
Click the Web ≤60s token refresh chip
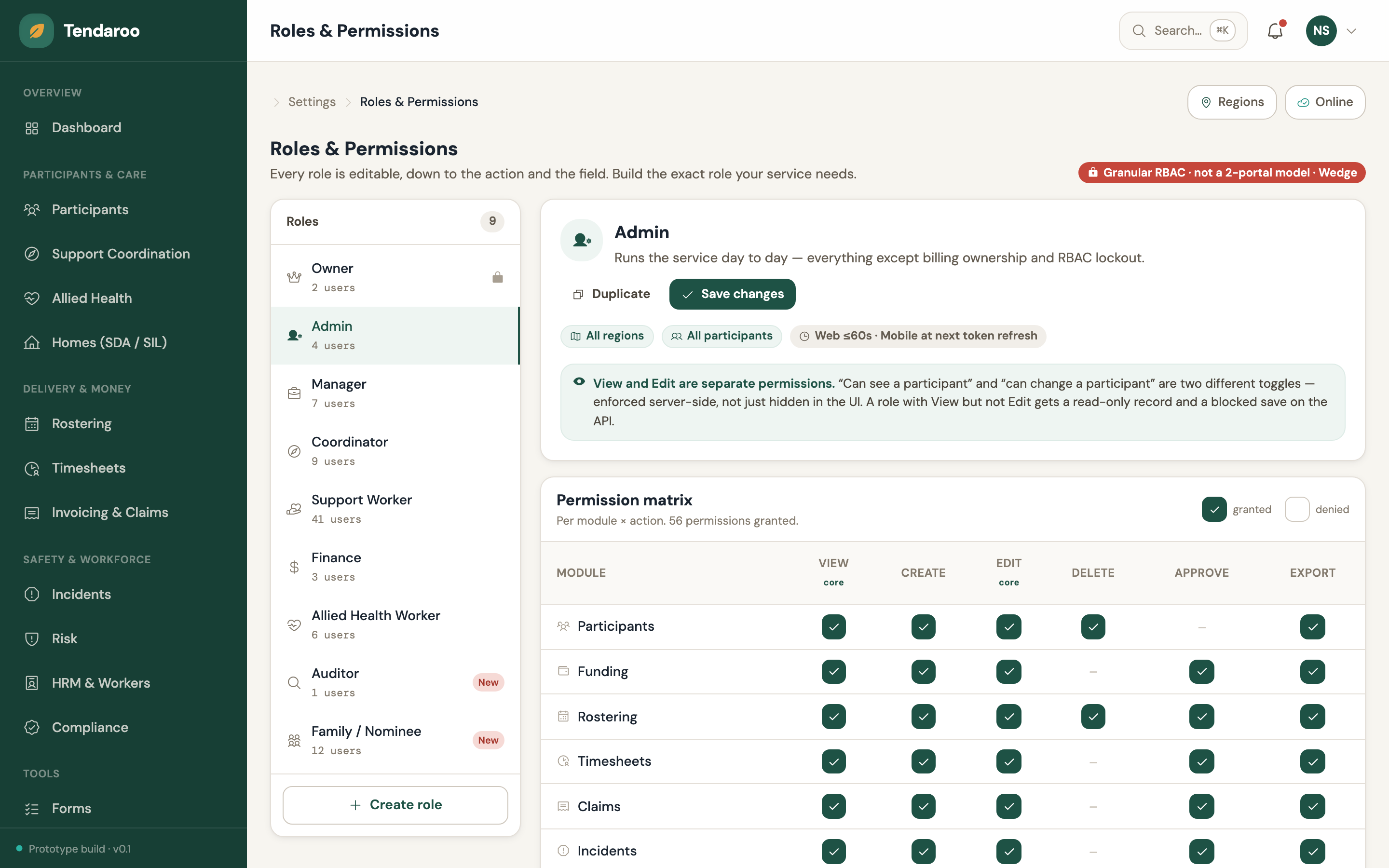[x=918, y=336]
